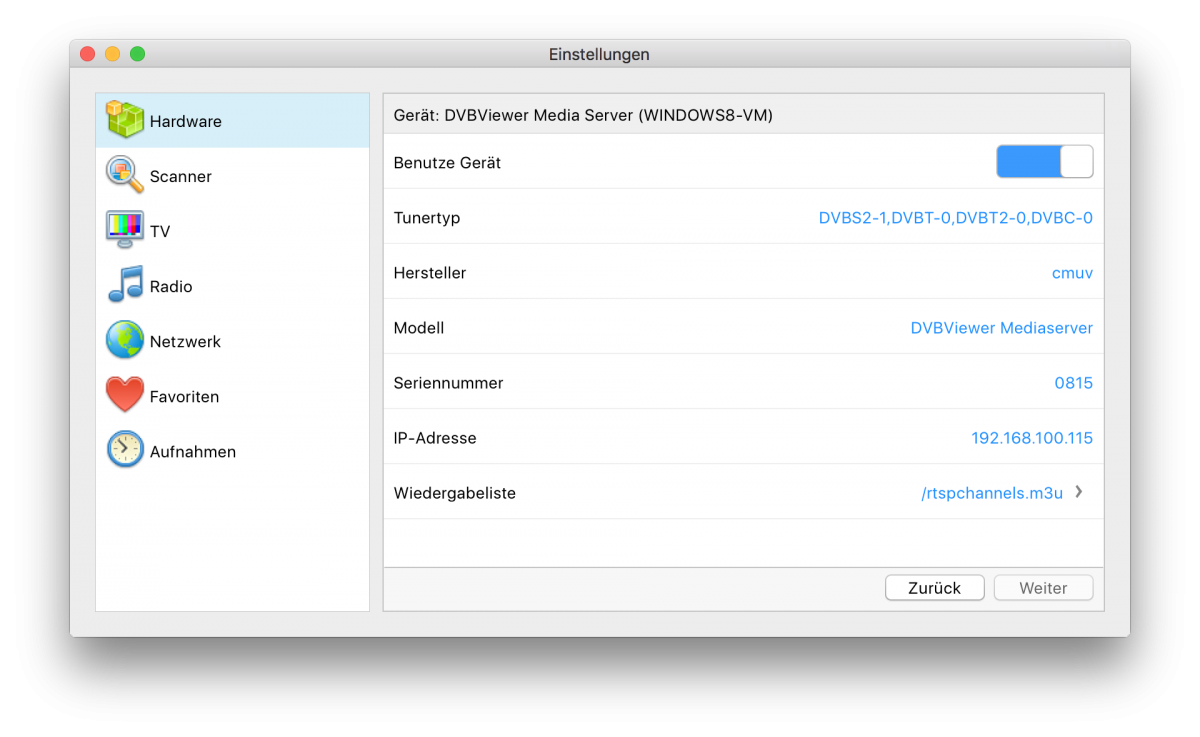Click the Weiter button
Viewport: 1200px width, 737px height.
[x=1043, y=588]
